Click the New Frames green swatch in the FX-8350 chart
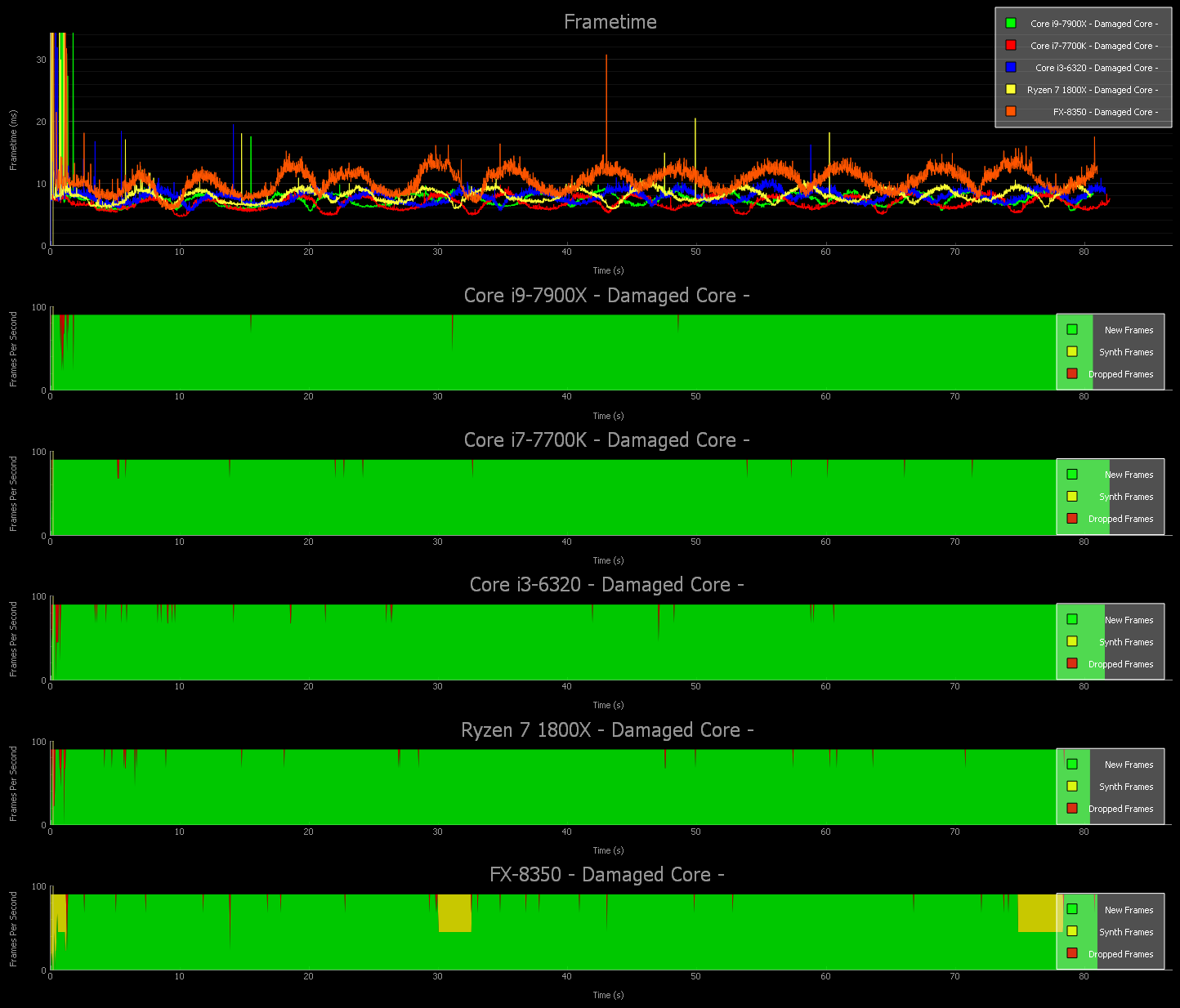Image resolution: width=1180 pixels, height=1008 pixels. click(x=1072, y=909)
